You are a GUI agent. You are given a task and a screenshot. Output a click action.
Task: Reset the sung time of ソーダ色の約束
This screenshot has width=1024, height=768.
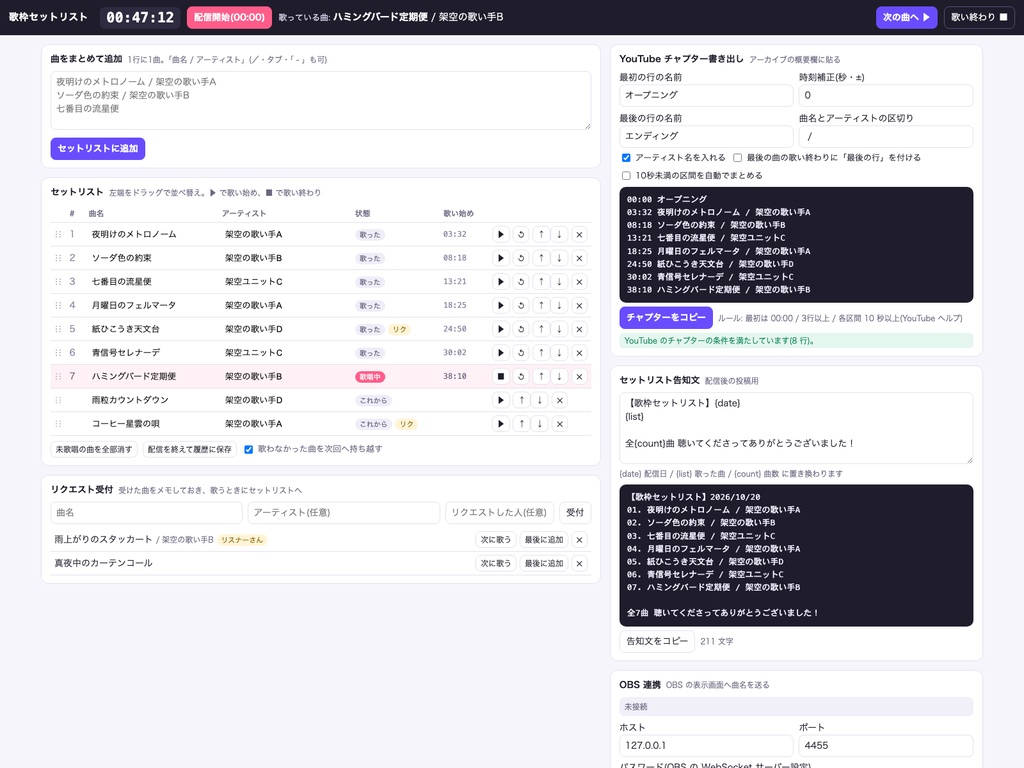click(x=521, y=258)
